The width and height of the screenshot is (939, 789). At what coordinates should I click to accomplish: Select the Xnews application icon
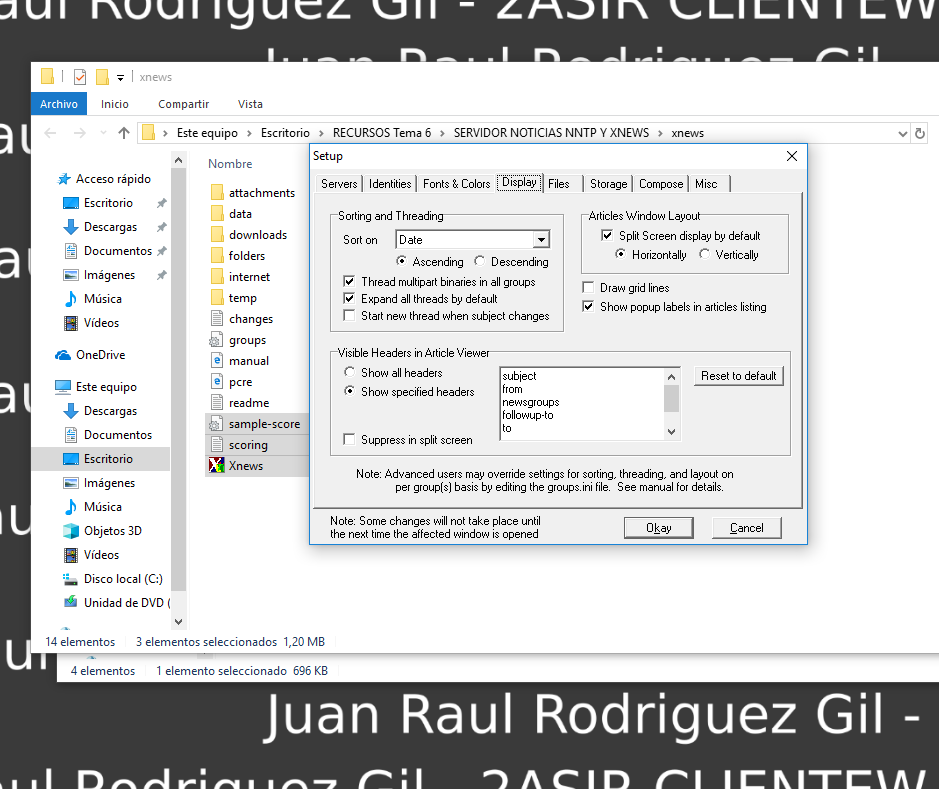click(216, 465)
